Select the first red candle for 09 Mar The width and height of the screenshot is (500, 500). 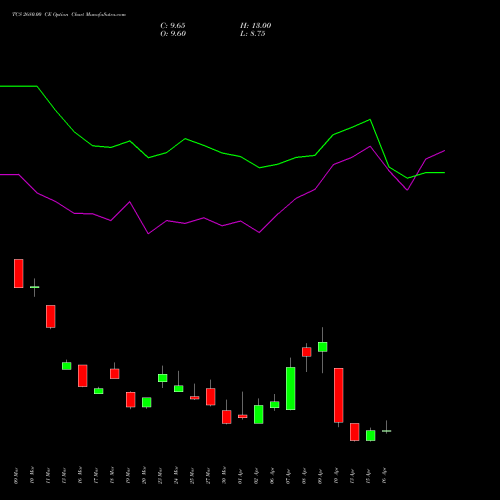18,273
